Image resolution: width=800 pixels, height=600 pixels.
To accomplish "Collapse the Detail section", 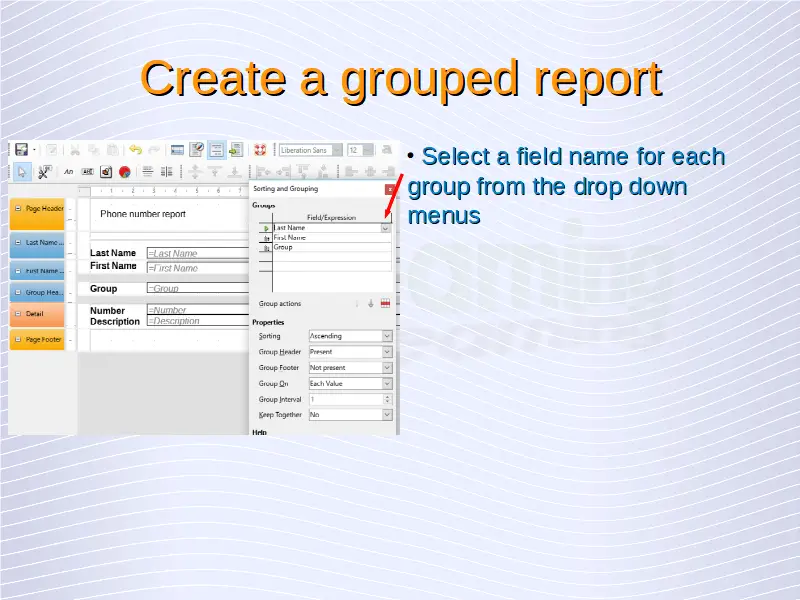I will (x=18, y=314).
